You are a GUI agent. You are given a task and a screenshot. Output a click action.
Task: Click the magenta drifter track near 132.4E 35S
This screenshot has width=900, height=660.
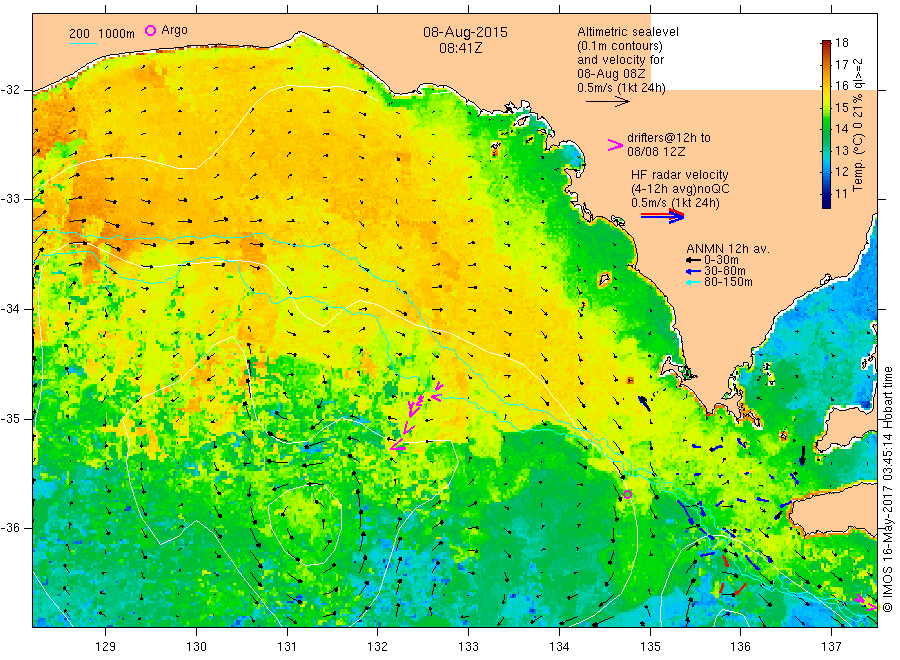coord(416,414)
